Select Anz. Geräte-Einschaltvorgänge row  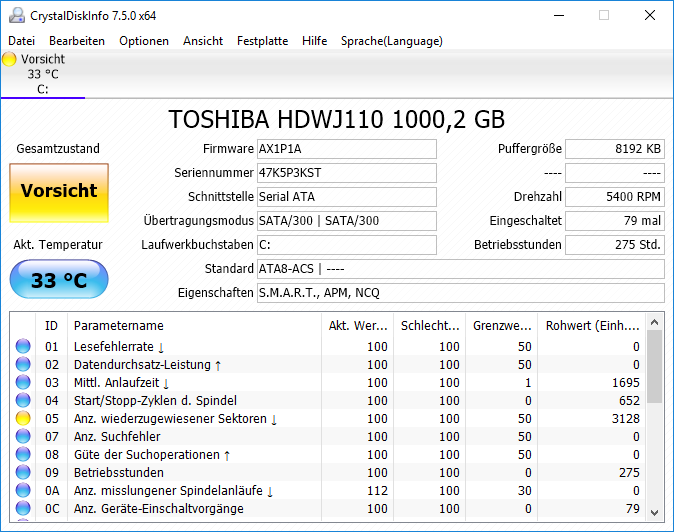click(x=328, y=509)
